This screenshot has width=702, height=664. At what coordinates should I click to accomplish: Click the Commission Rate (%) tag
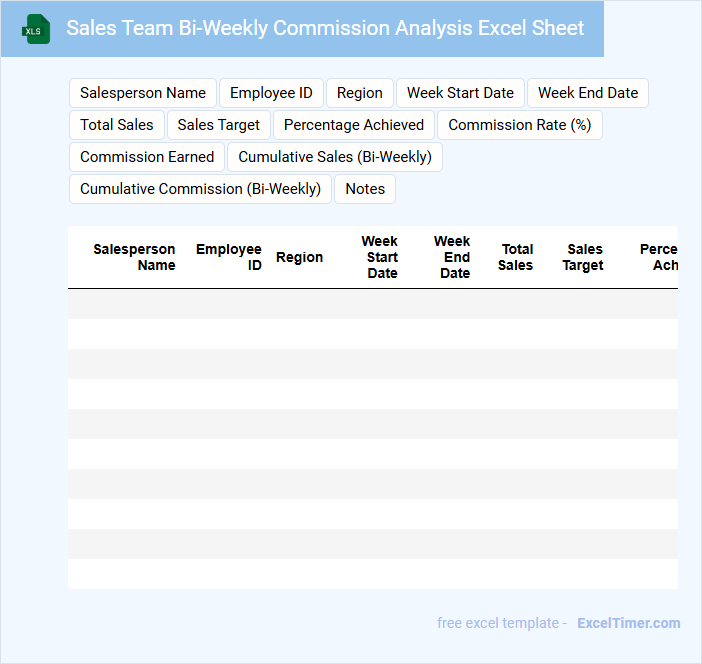click(x=519, y=125)
